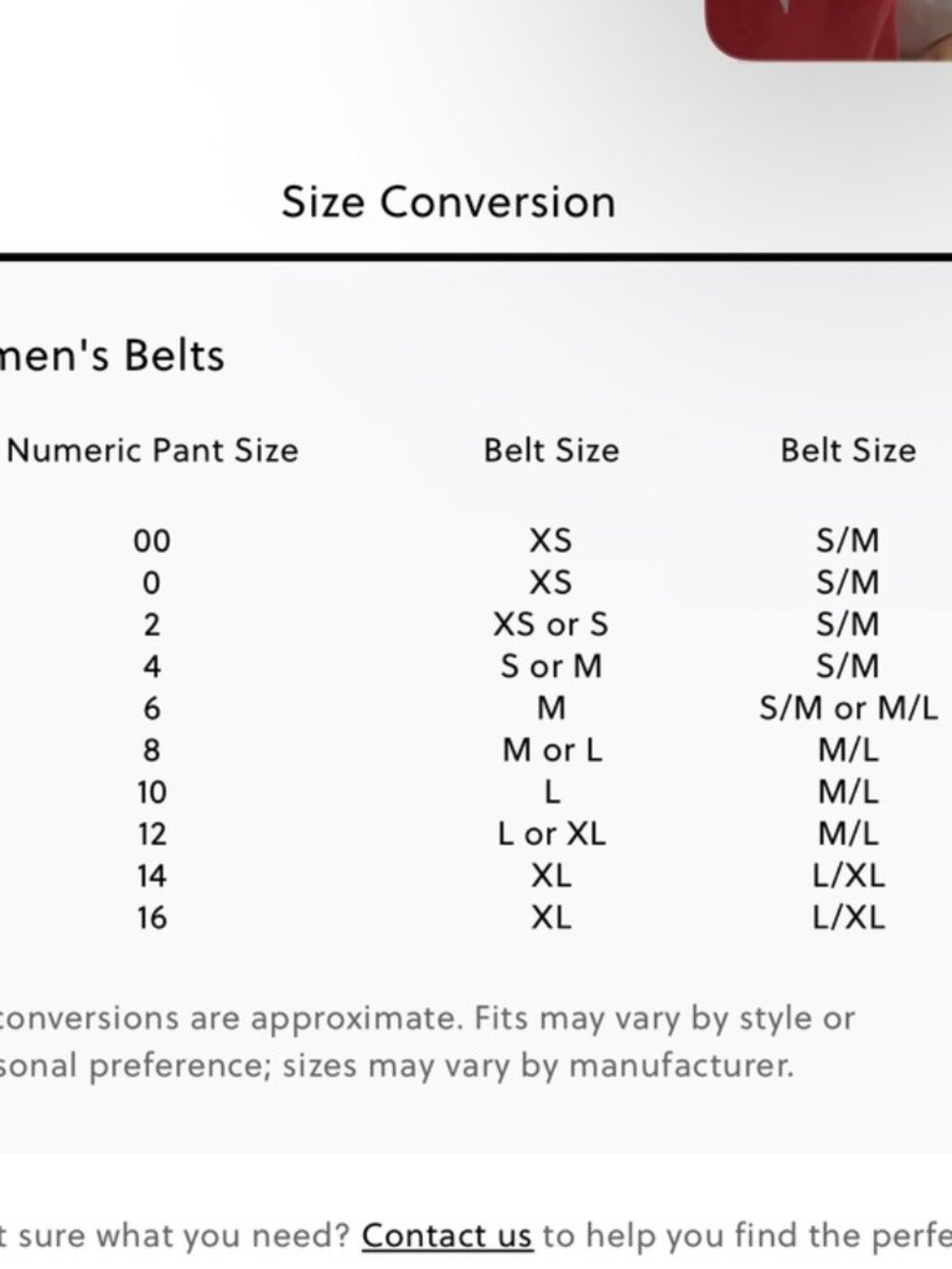
Task: Click the conversions are approximate disclaimer text
Action: (x=427, y=1041)
